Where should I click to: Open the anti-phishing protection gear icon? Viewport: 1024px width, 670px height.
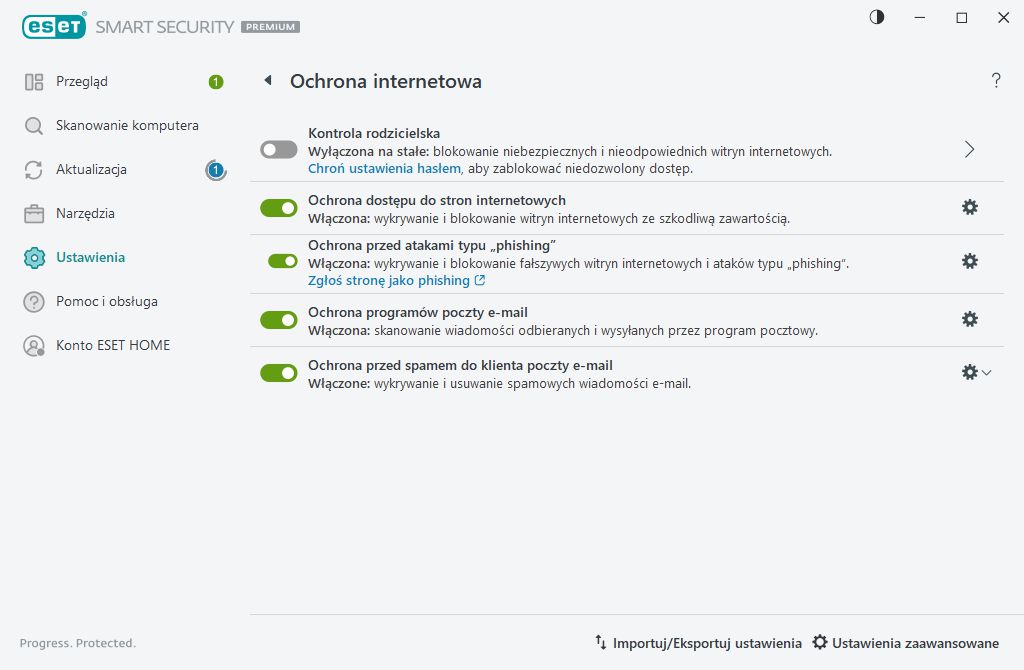point(969,261)
